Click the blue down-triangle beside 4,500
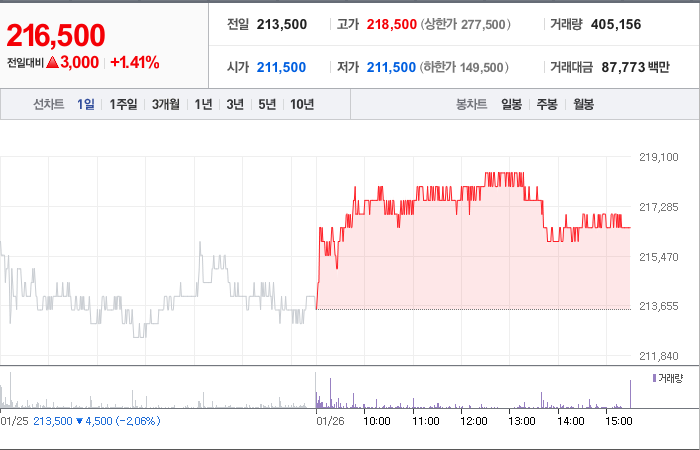The width and height of the screenshot is (700, 450). (x=79, y=421)
